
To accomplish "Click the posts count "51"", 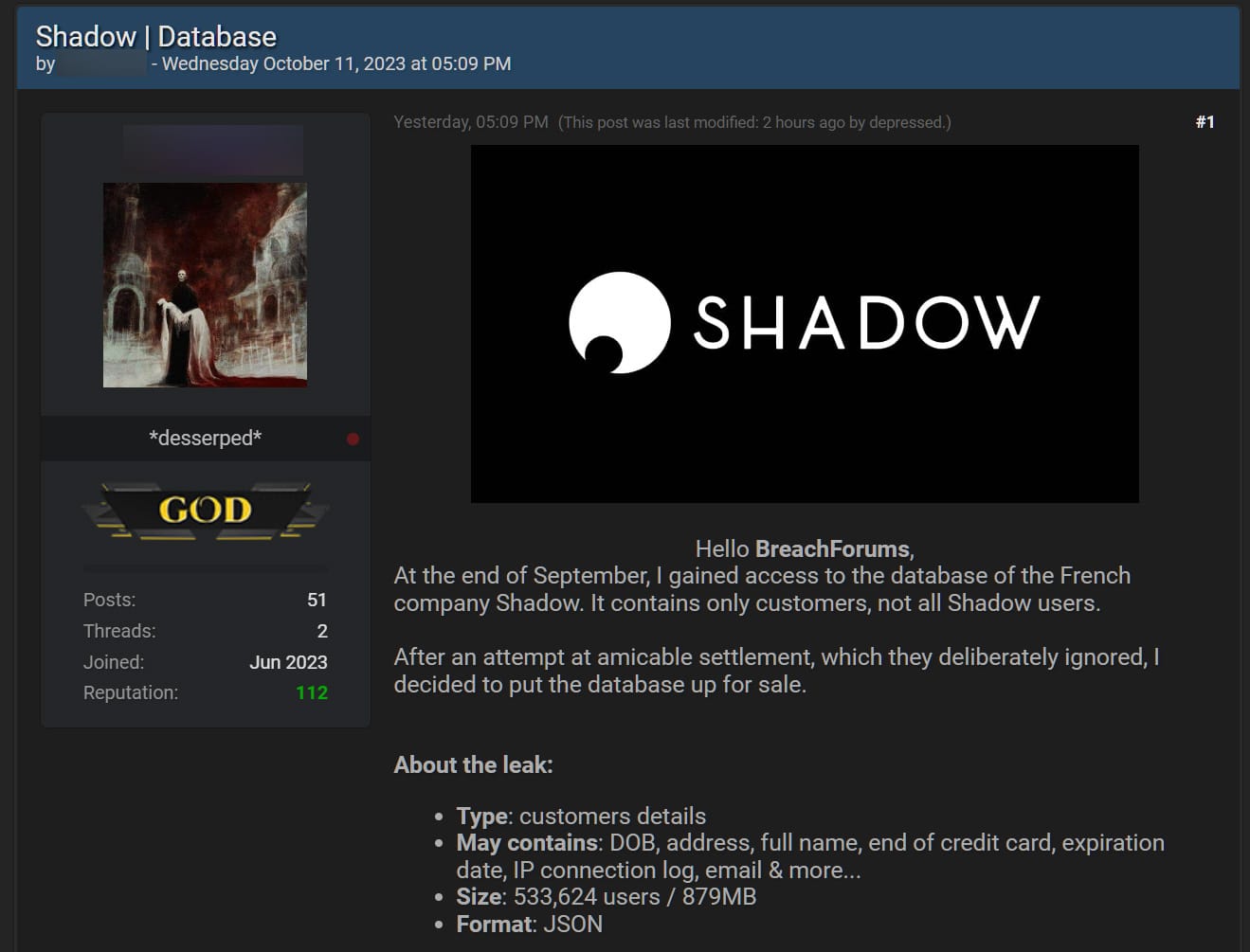I will coord(317,600).
